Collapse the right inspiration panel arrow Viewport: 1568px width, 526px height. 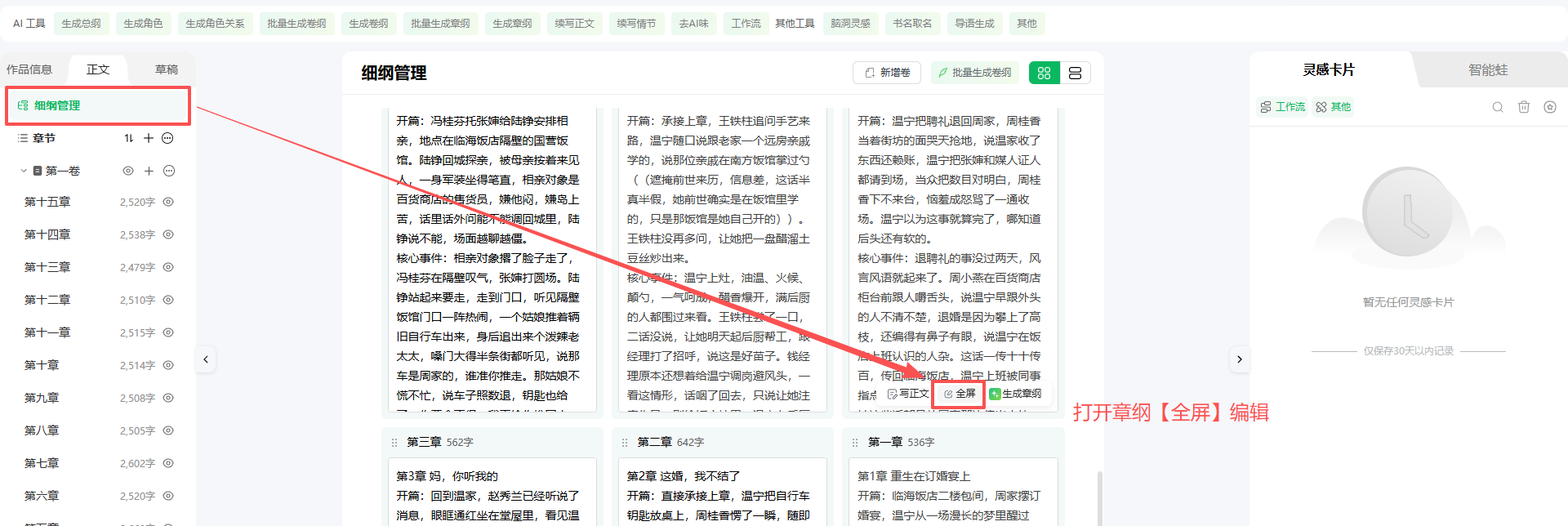point(1240,359)
